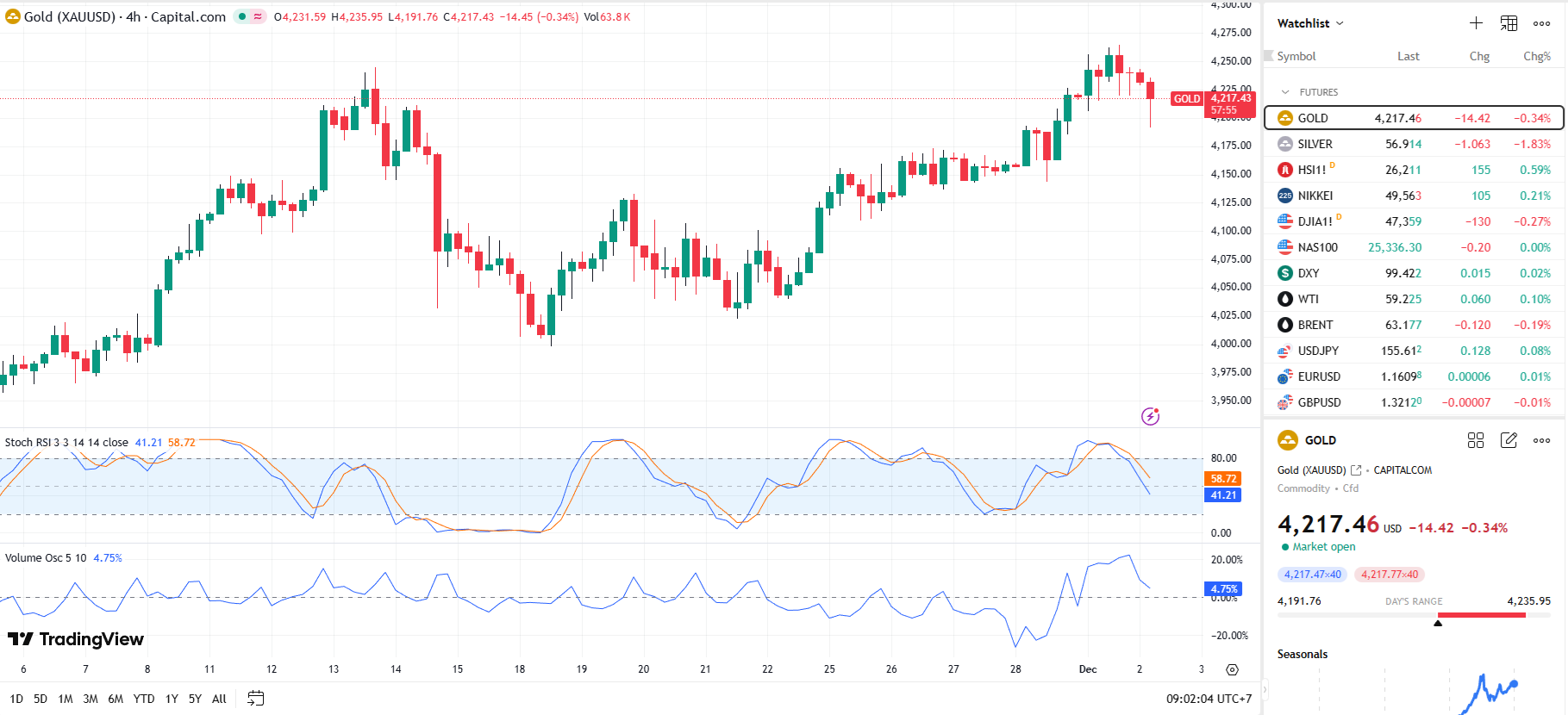Open chart settings gear on time axis
Screen dimensions: 1568x715
1232,669
